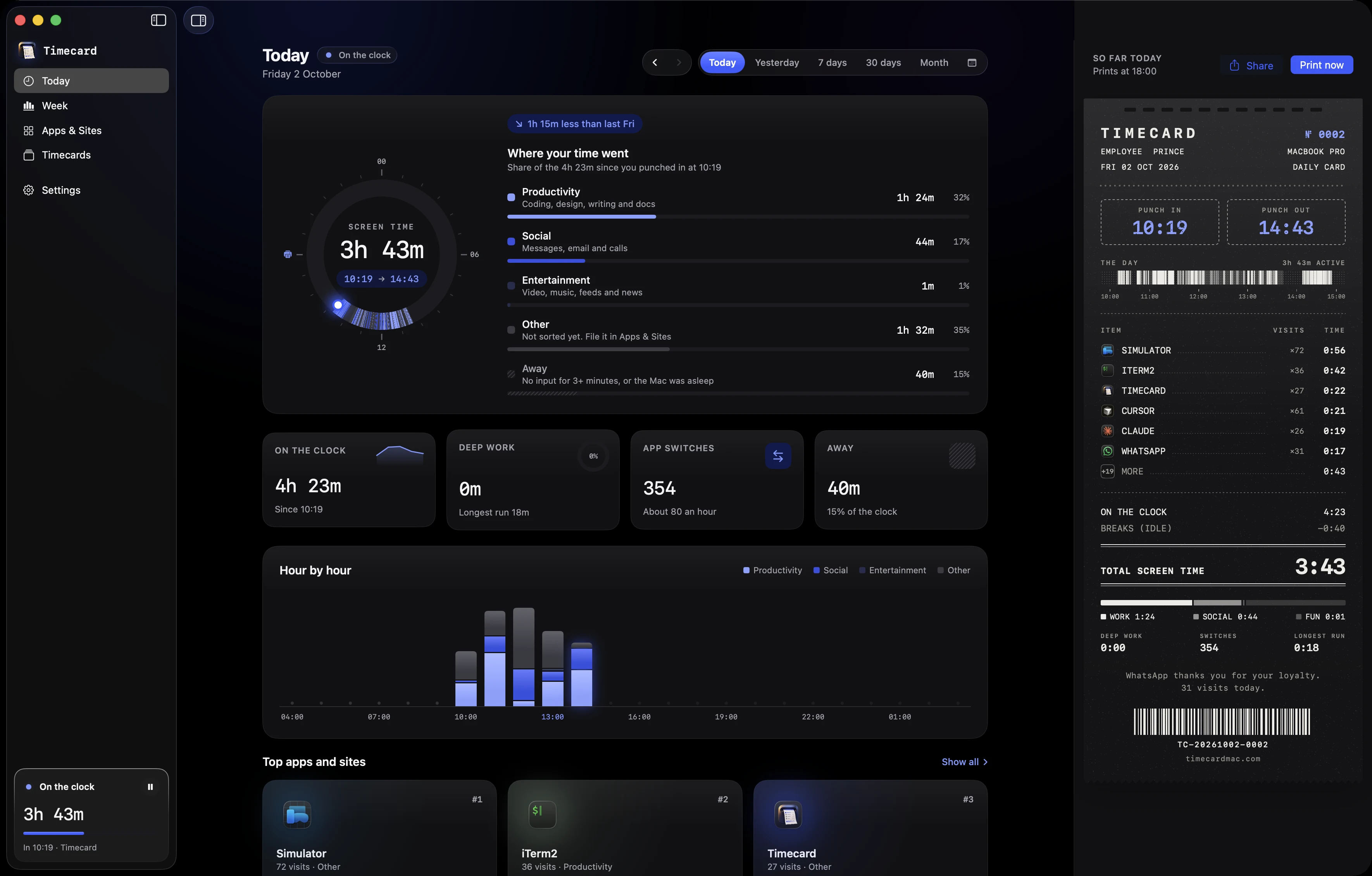Click the App Switches arrows icon
The image size is (1372, 876).
[x=778, y=456]
